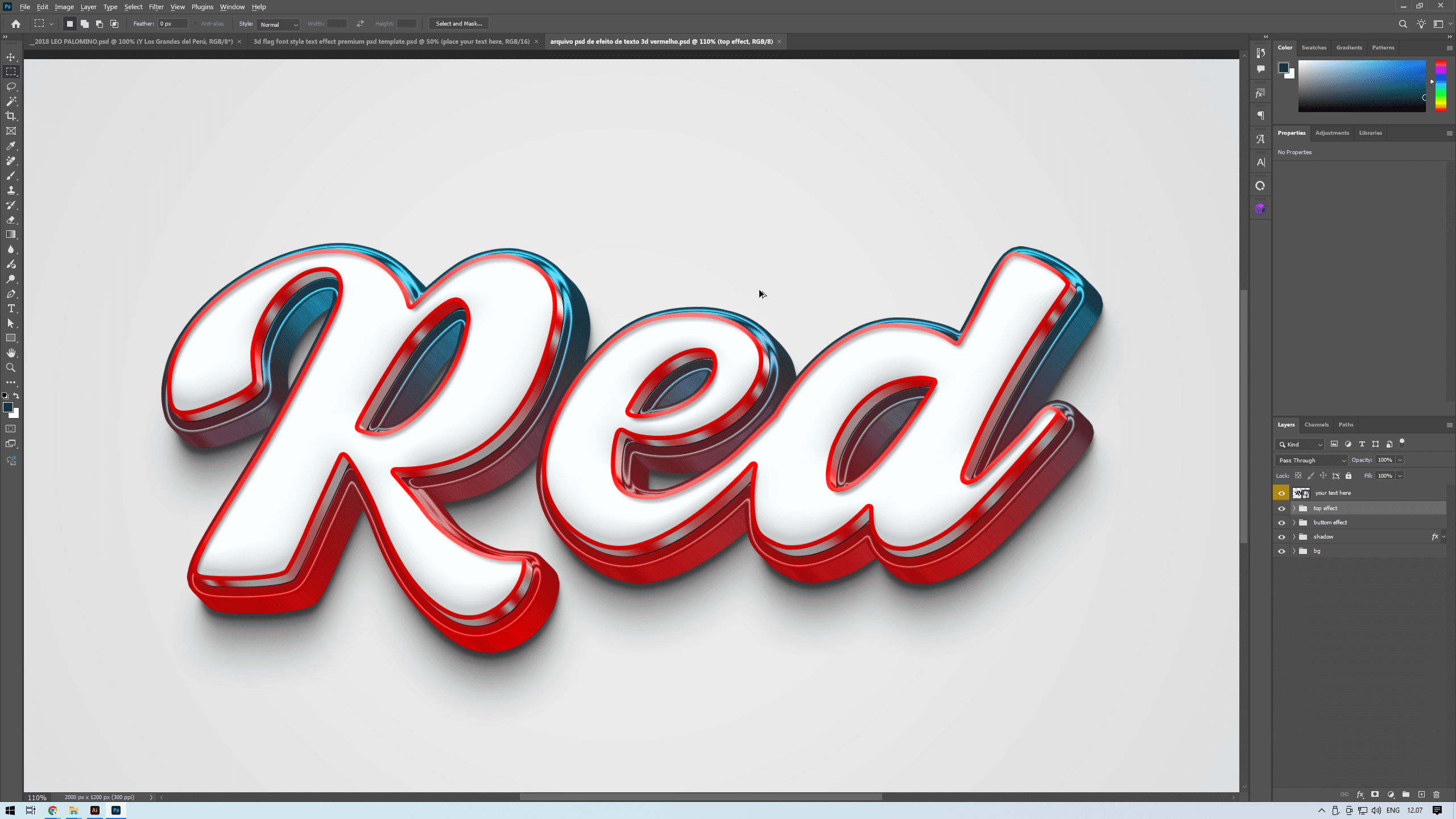Expand the top effect group

[1295, 508]
